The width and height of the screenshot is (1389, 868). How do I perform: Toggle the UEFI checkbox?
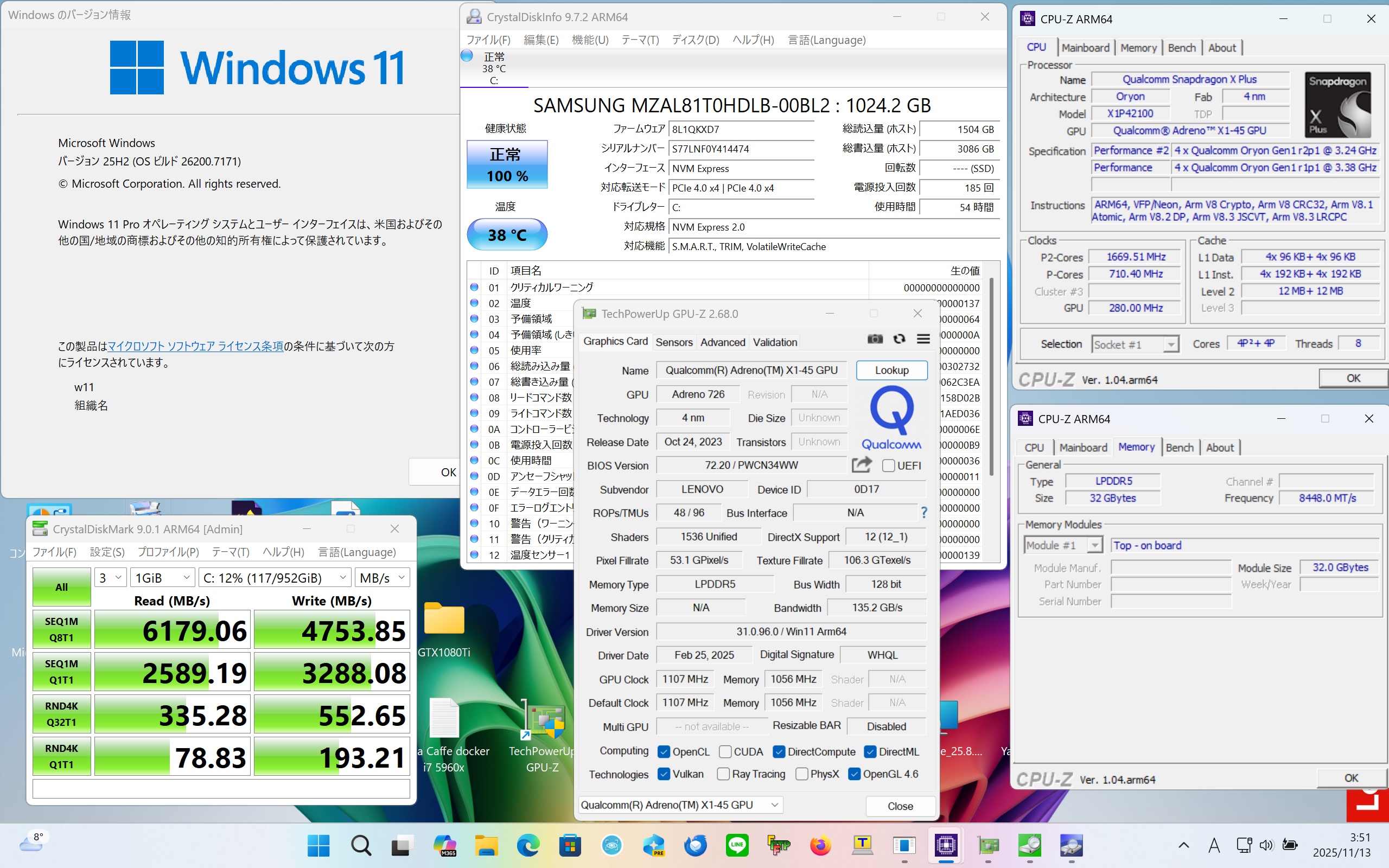tap(889, 465)
